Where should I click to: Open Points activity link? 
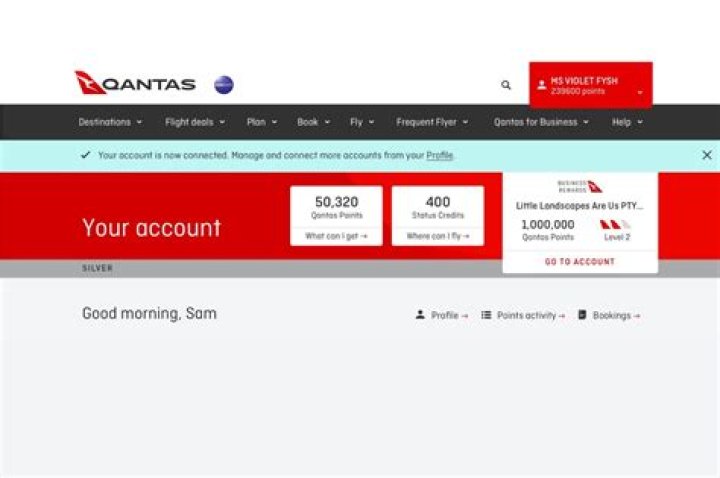click(x=523, y=315)
